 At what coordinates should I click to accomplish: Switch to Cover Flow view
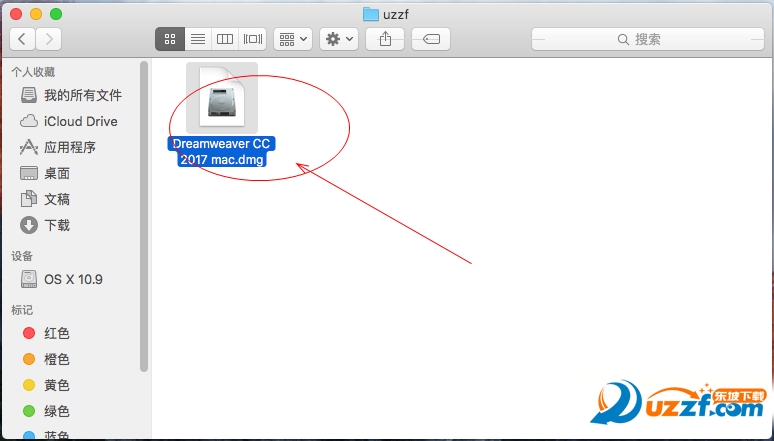[x=252, y=39]
